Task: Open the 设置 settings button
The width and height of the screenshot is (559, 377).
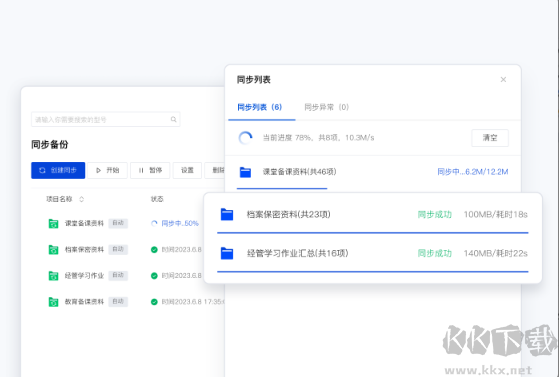Action: click(x=187, y=170)
